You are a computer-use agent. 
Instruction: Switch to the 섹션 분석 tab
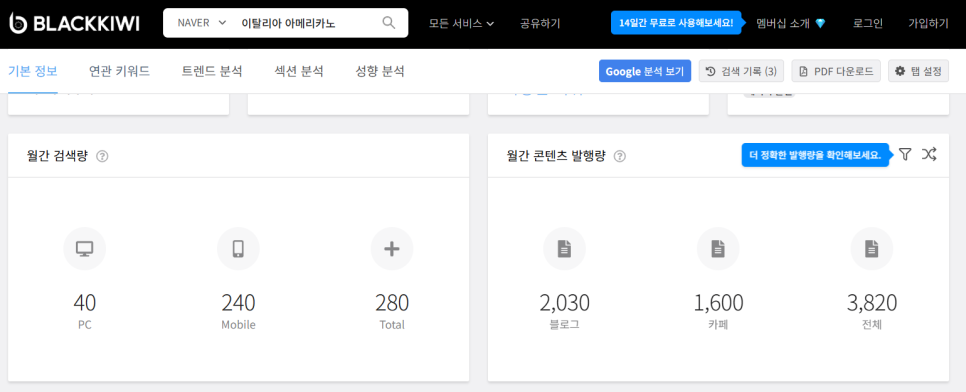pos(299,71)
